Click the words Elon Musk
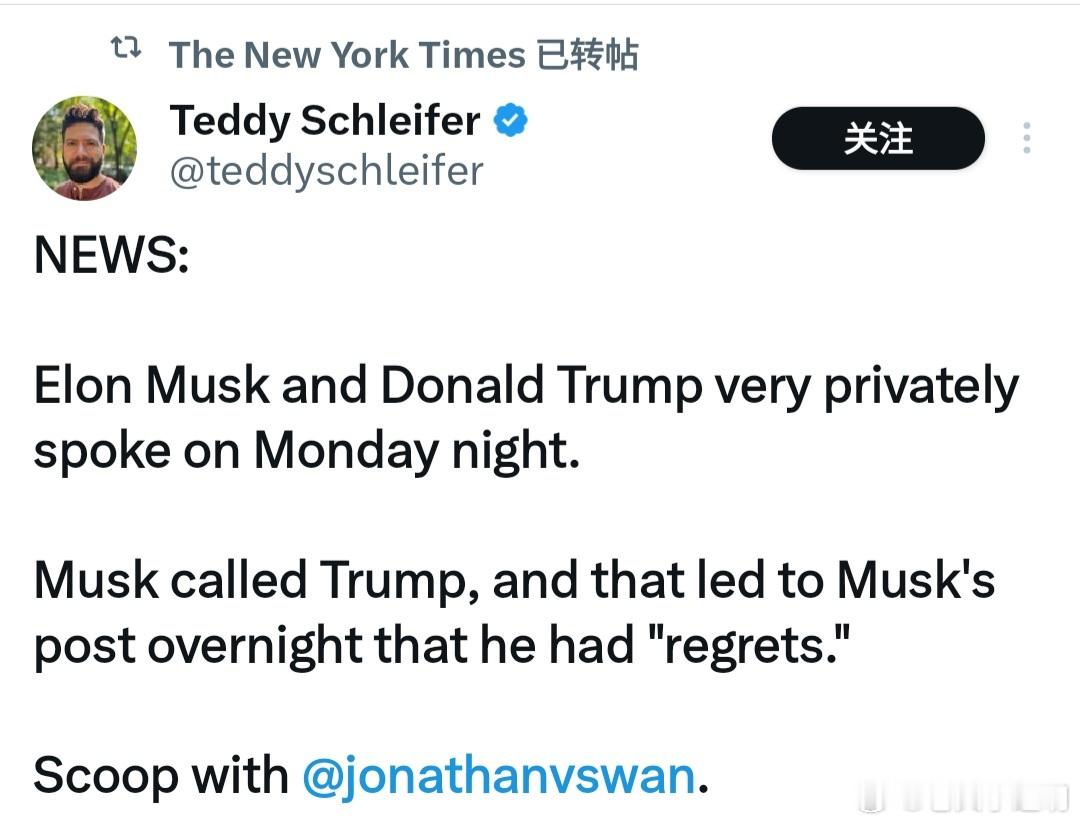 coord(152,384)
